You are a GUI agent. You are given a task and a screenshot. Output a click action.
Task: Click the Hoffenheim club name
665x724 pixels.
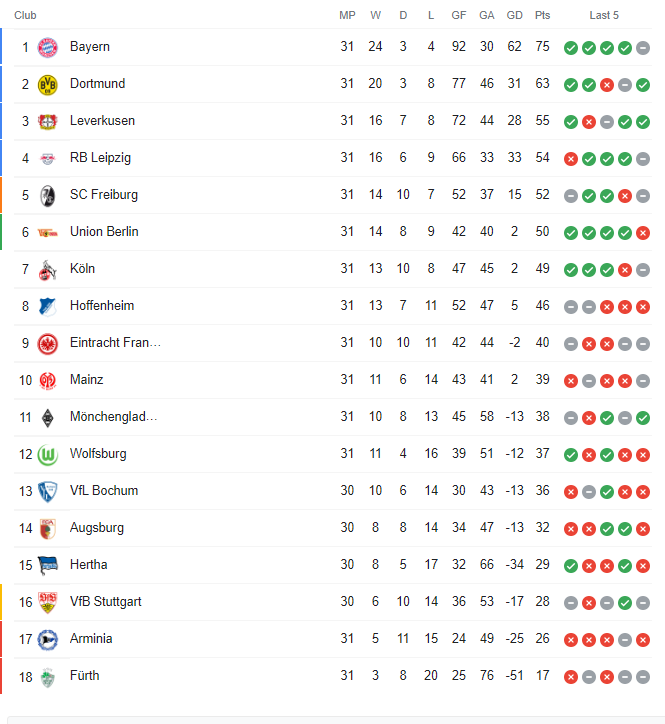point(102,305)
